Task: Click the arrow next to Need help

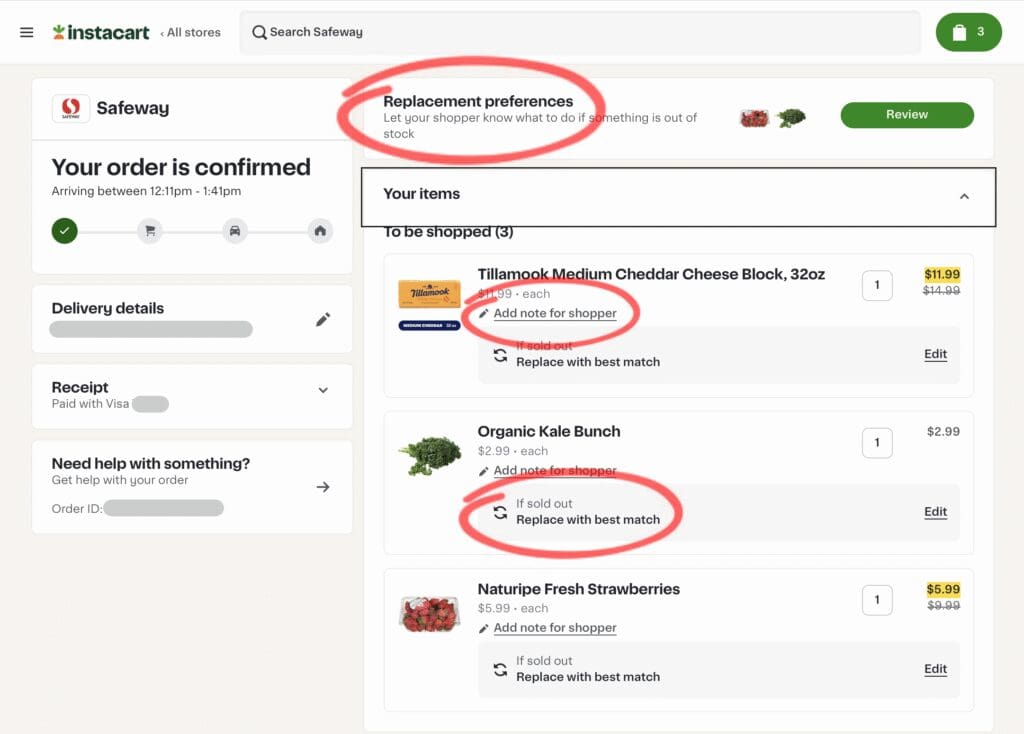Action: tap(322, 487)
